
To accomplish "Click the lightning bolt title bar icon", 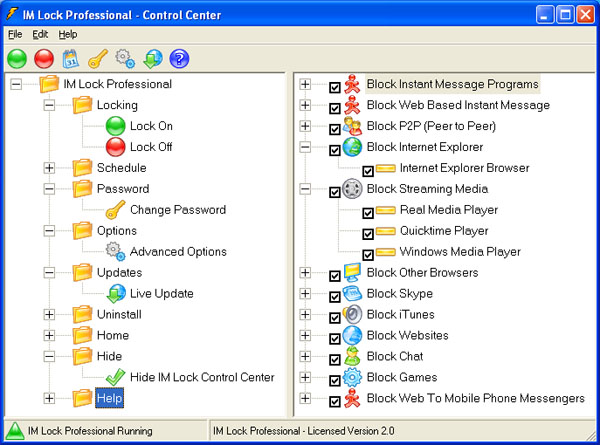I will (x=12, y=14).
